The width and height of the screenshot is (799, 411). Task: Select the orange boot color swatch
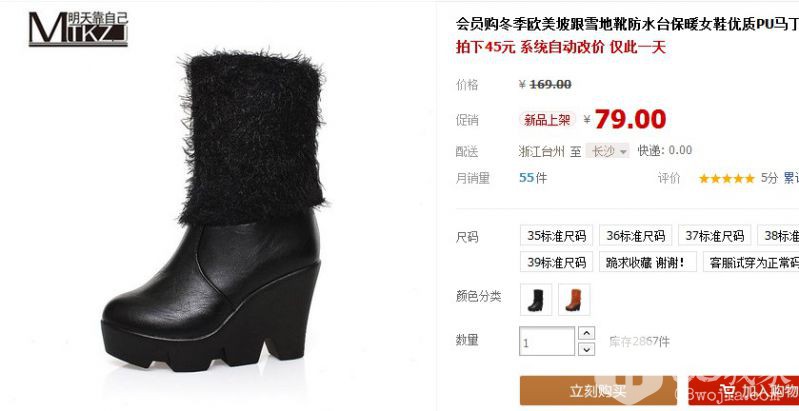(x=574, y=299)
